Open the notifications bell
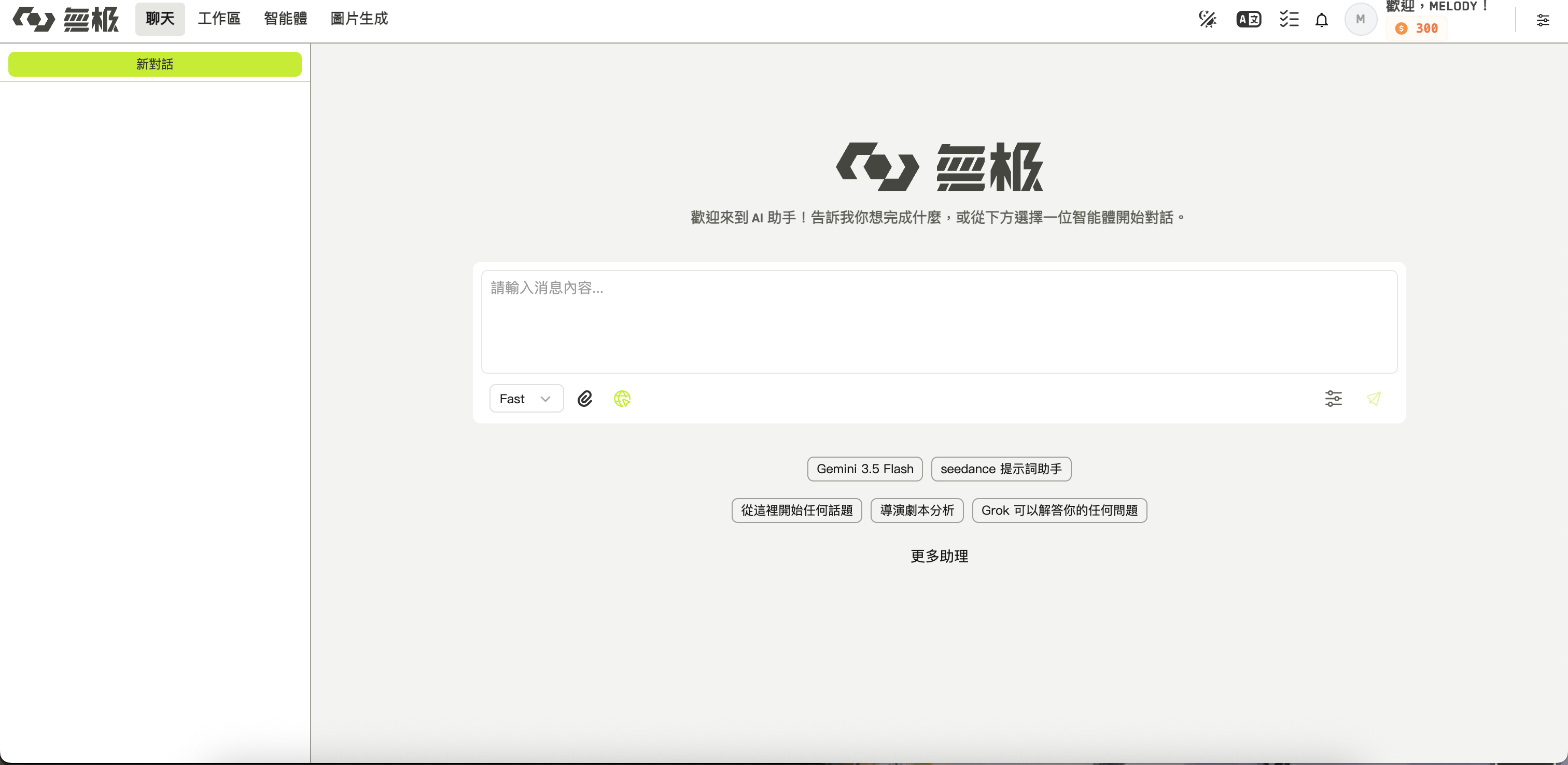The height and width of the screenshot is (765, 1568). pyautogui.click(x=1322, y=20)
